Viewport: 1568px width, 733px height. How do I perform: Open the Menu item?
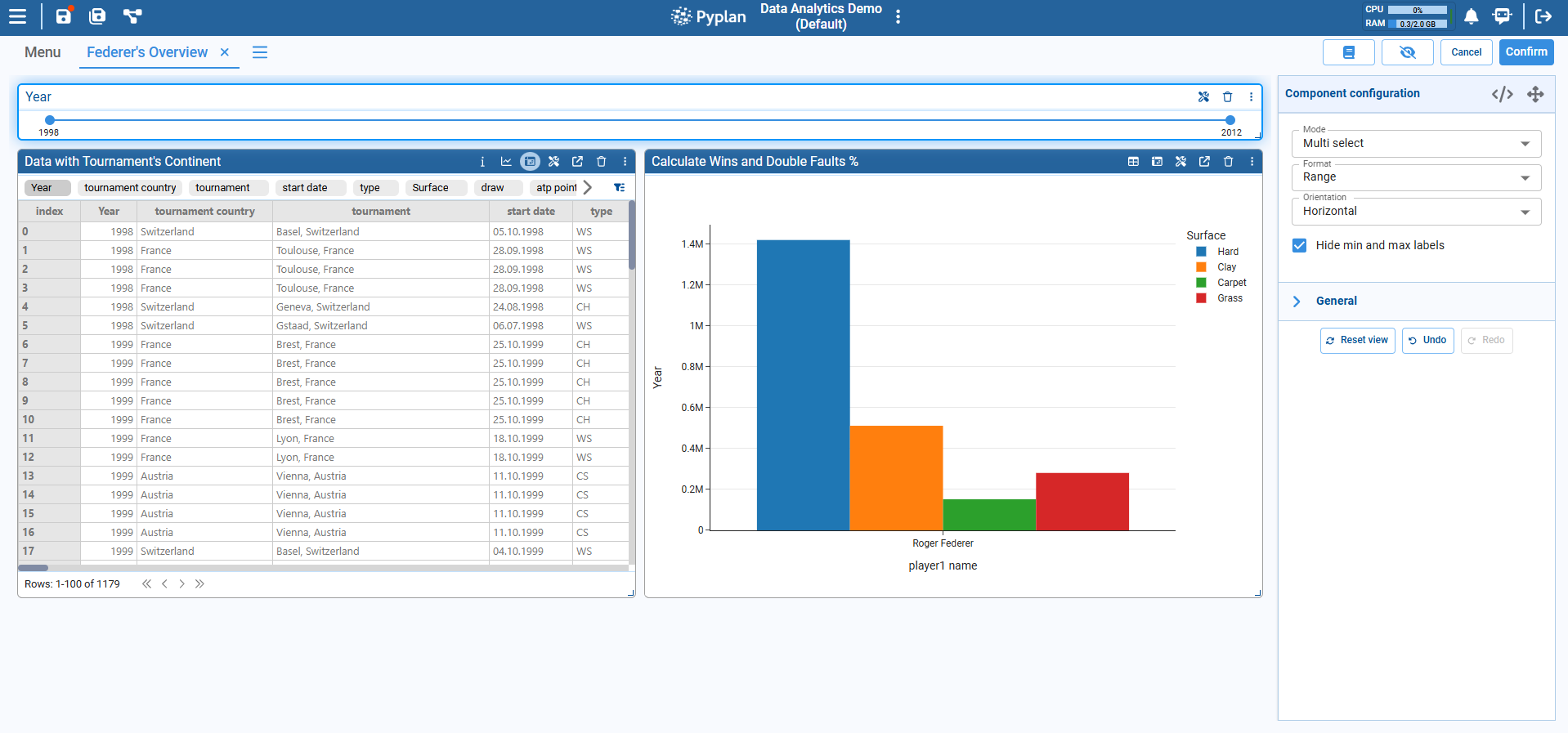click(43, 52)
